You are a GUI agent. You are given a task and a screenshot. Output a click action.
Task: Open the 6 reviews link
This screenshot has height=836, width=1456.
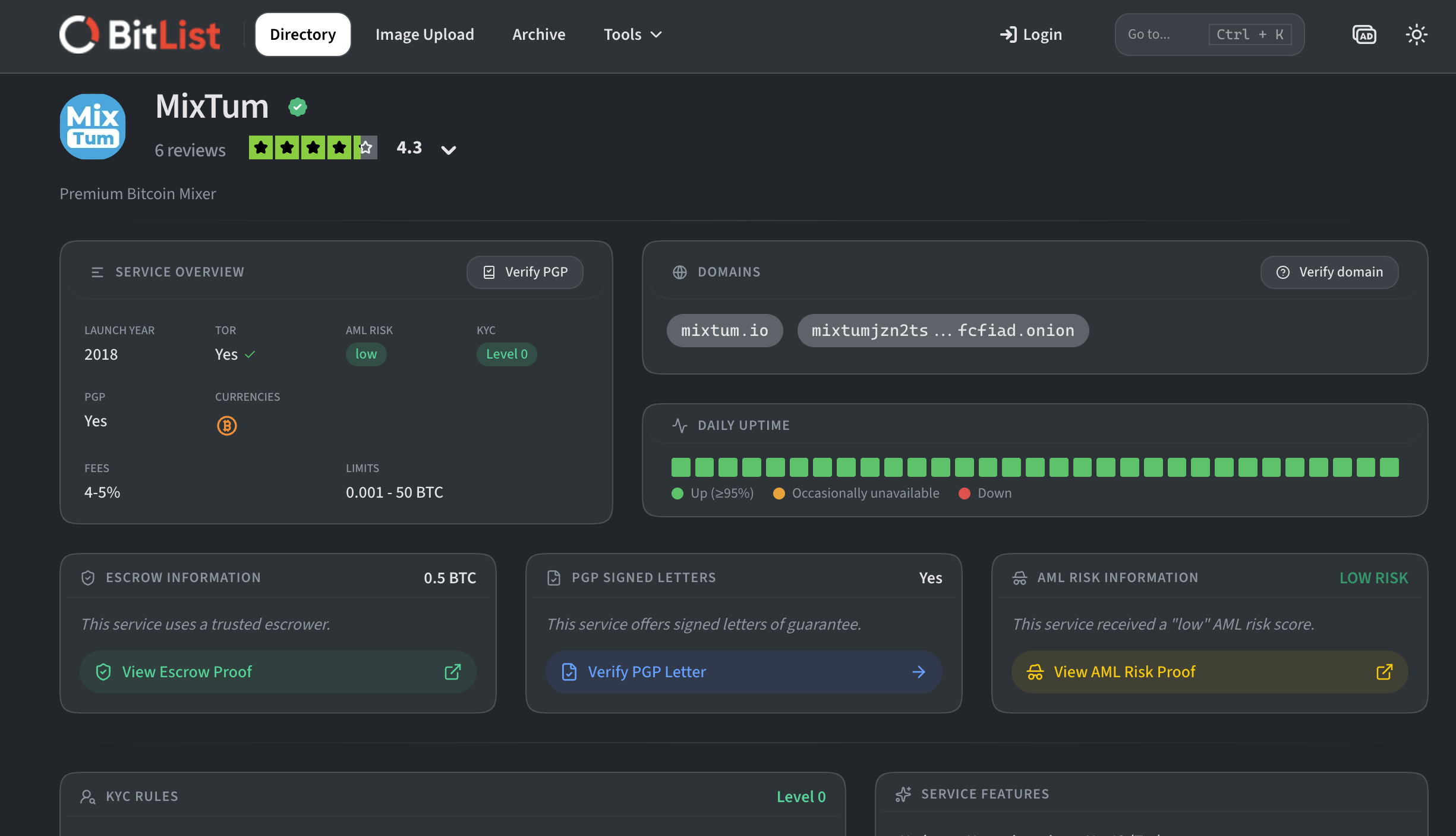click(190, 150)
